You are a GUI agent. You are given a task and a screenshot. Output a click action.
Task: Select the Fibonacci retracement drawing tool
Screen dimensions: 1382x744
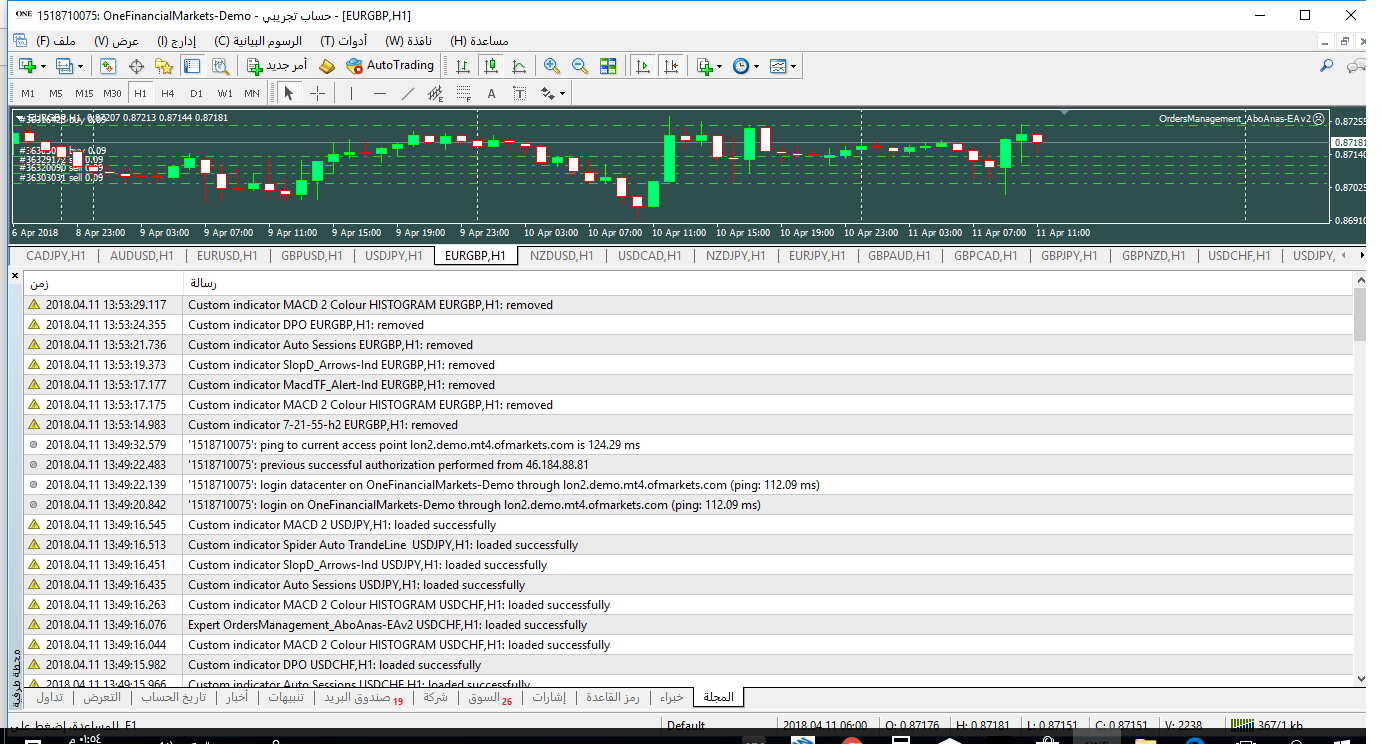point(463,94)
